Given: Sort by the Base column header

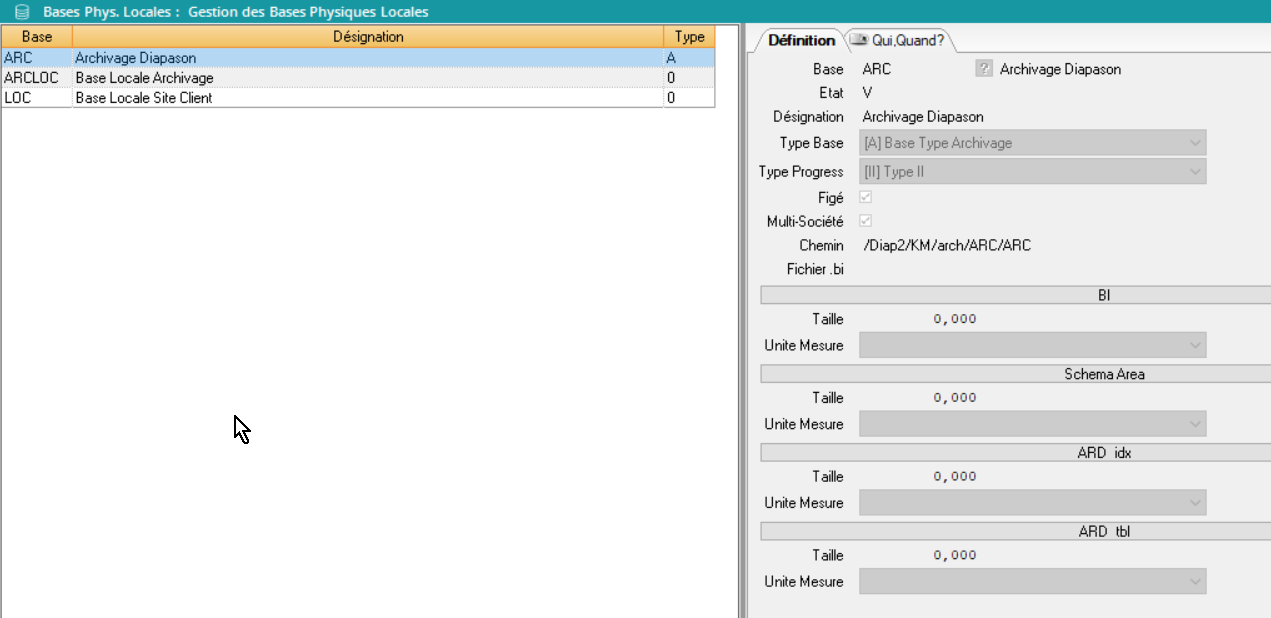Looking at the screenshot, I should click(x=36, y=36).
